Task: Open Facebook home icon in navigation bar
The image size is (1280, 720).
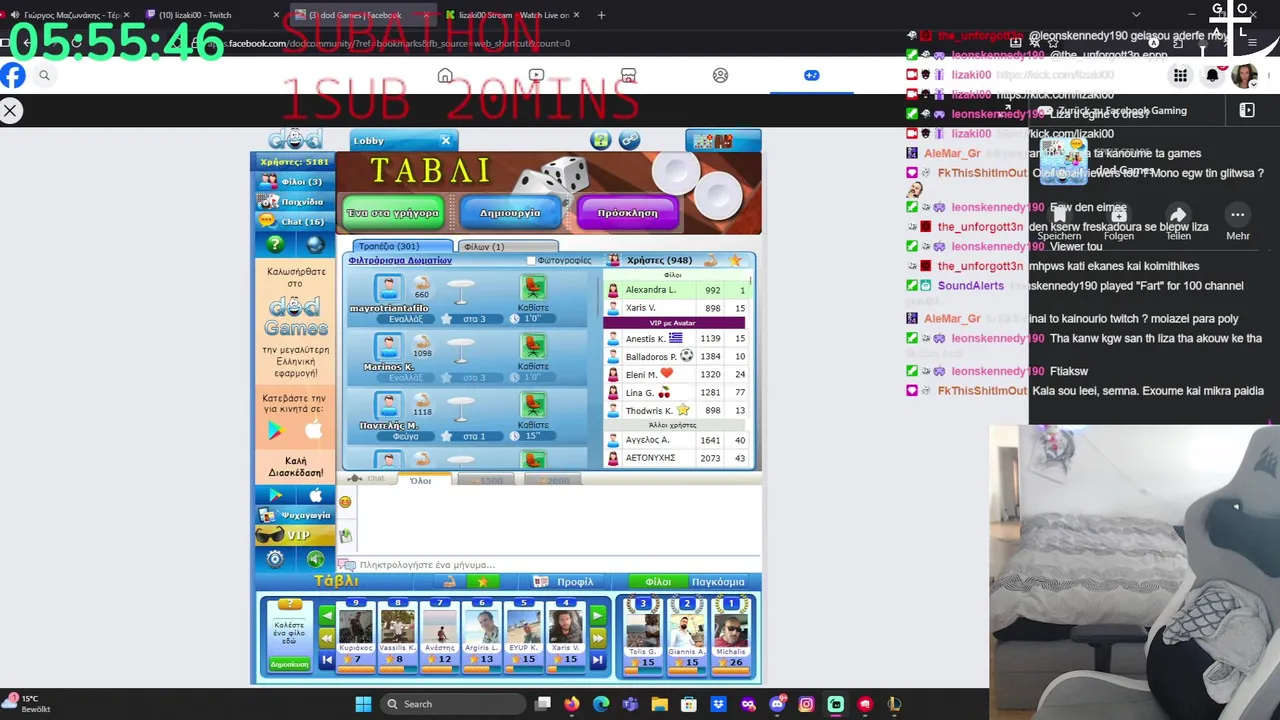Action: [x=445, y=76]
